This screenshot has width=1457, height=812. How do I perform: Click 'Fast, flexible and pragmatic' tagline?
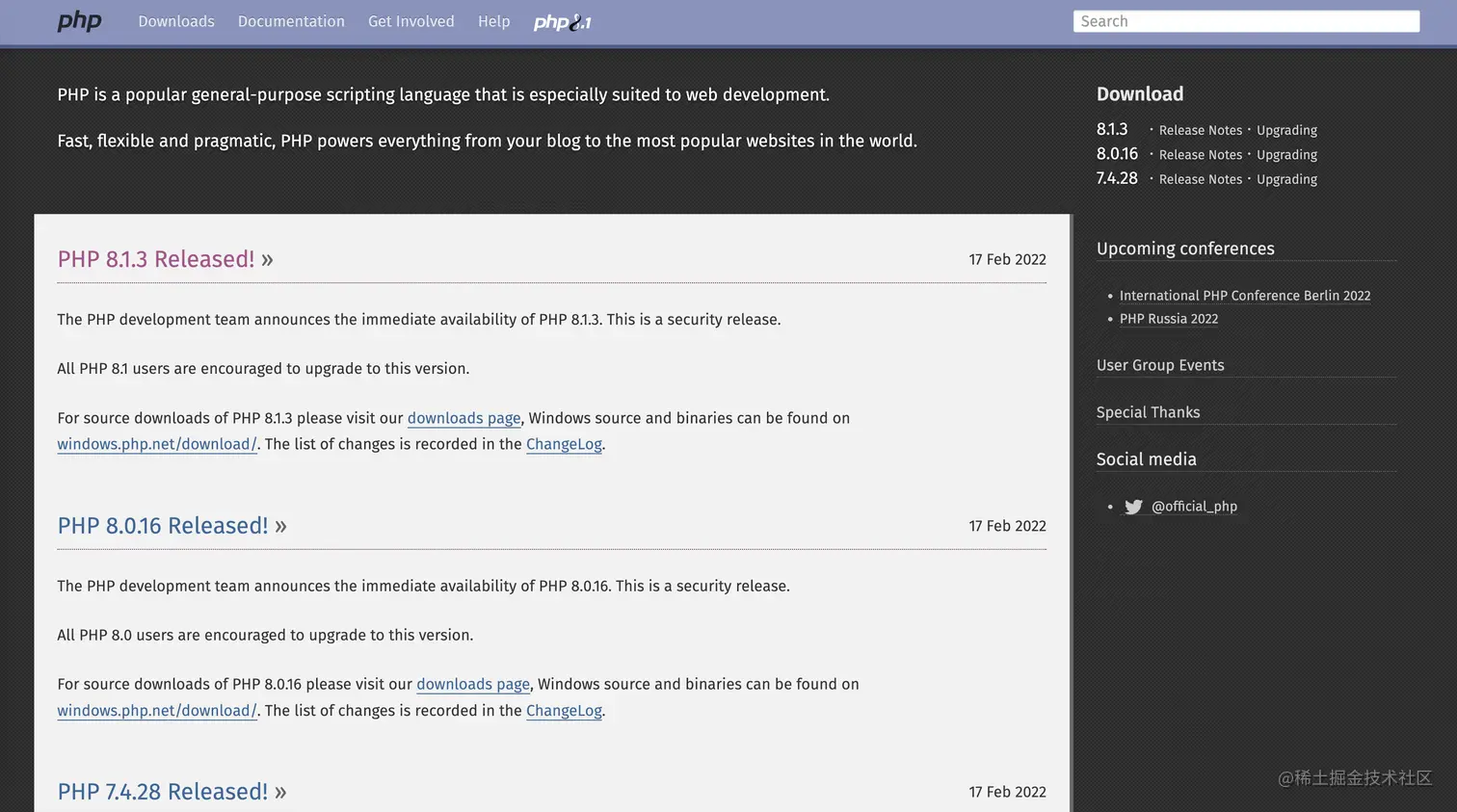(x=487, y=141)
